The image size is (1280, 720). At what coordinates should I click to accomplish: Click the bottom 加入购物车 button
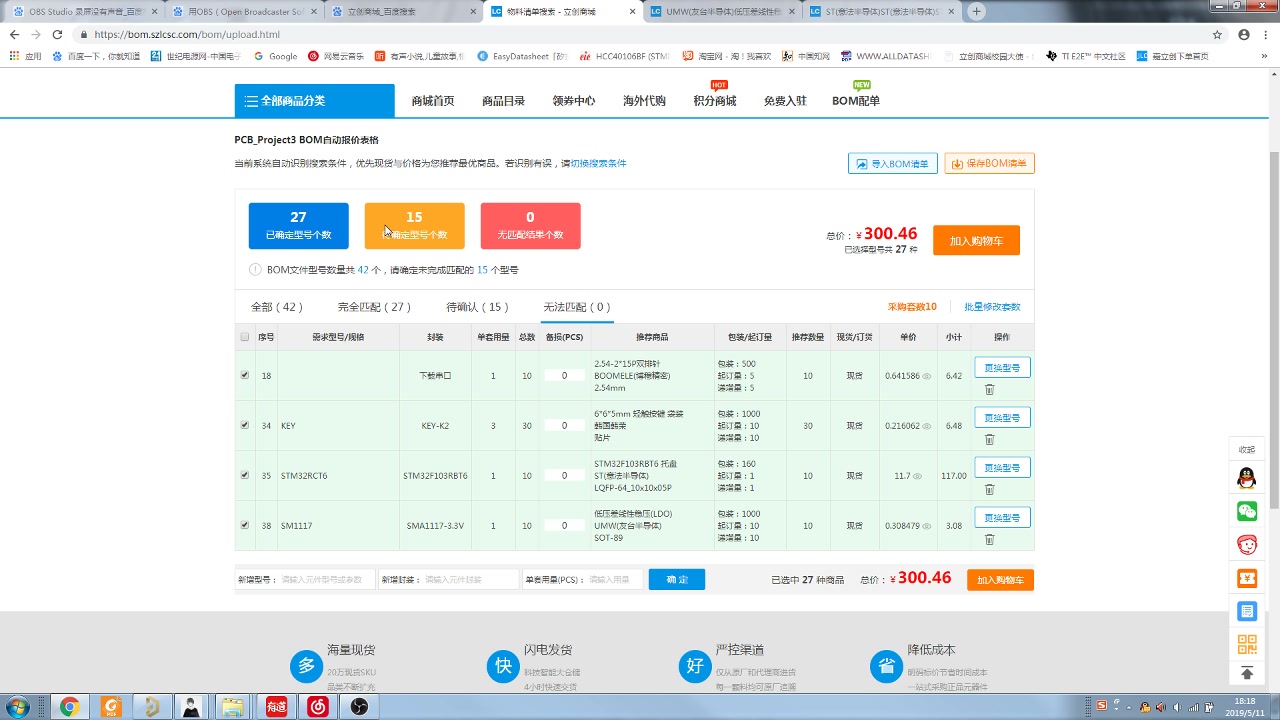[x=1000, y=580]
